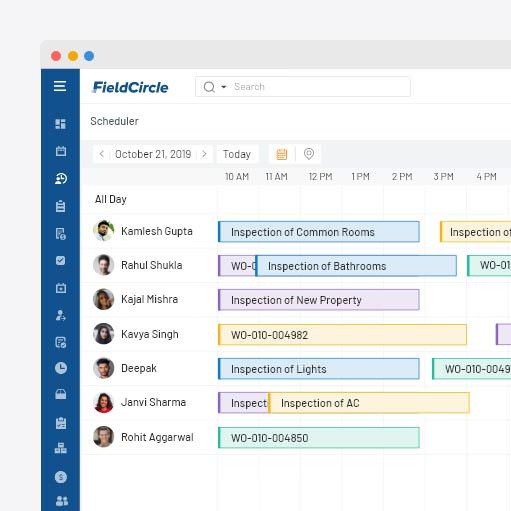Open the dashboard icon in sidebar

[x=60, y=124]
